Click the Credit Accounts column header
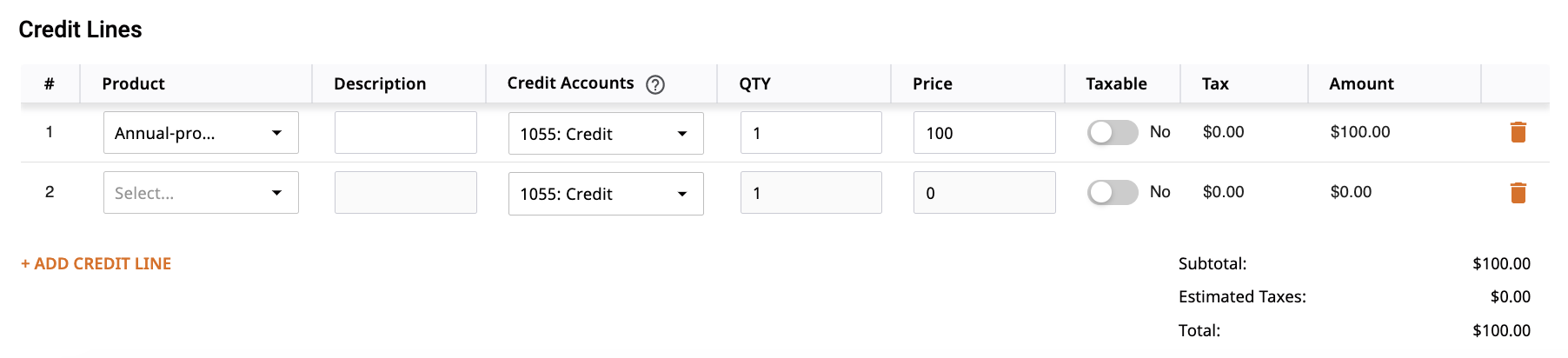Screen dimensions: 1568x358 coord(570,83)
